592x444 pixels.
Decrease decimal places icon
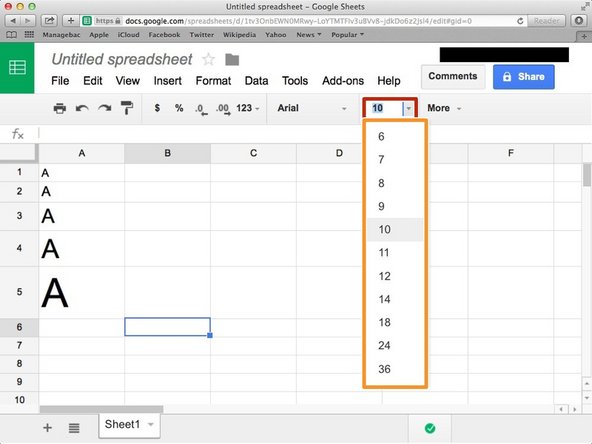pyautogui.click(x=201, y=109)
